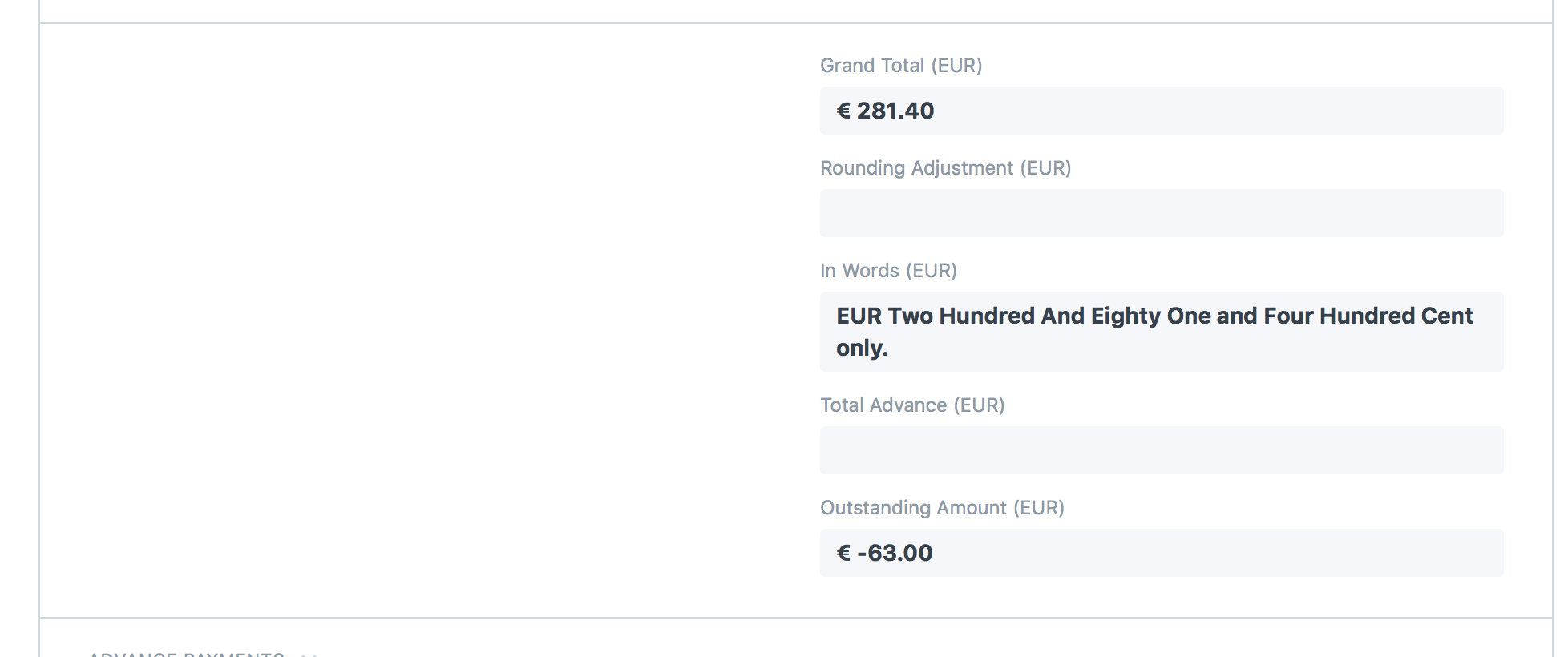Click the Grand Total (EUR) label
The width and height of the screenshot is (1568, 657).
pos(901,66)
